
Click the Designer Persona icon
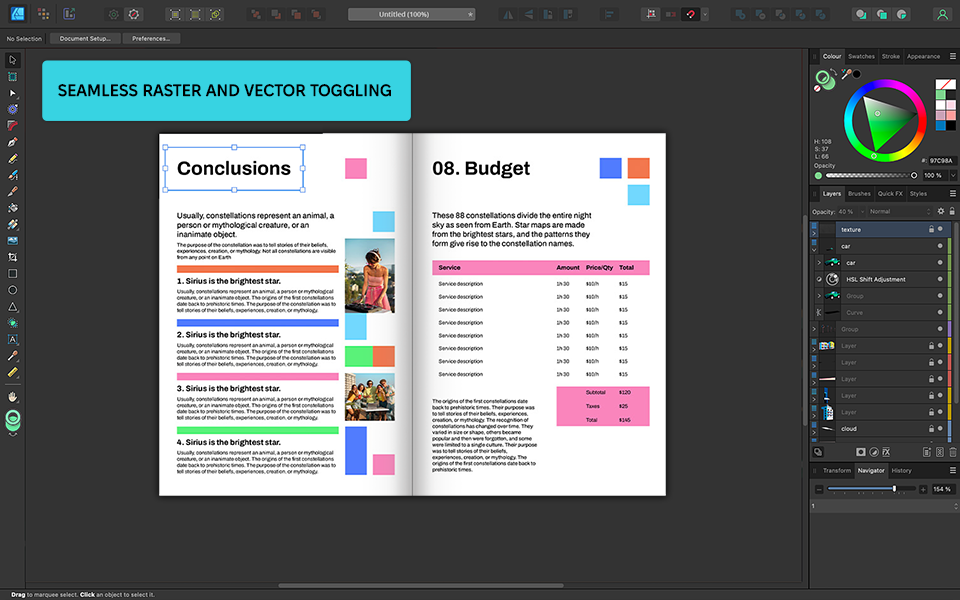click(x=17, y=13)
